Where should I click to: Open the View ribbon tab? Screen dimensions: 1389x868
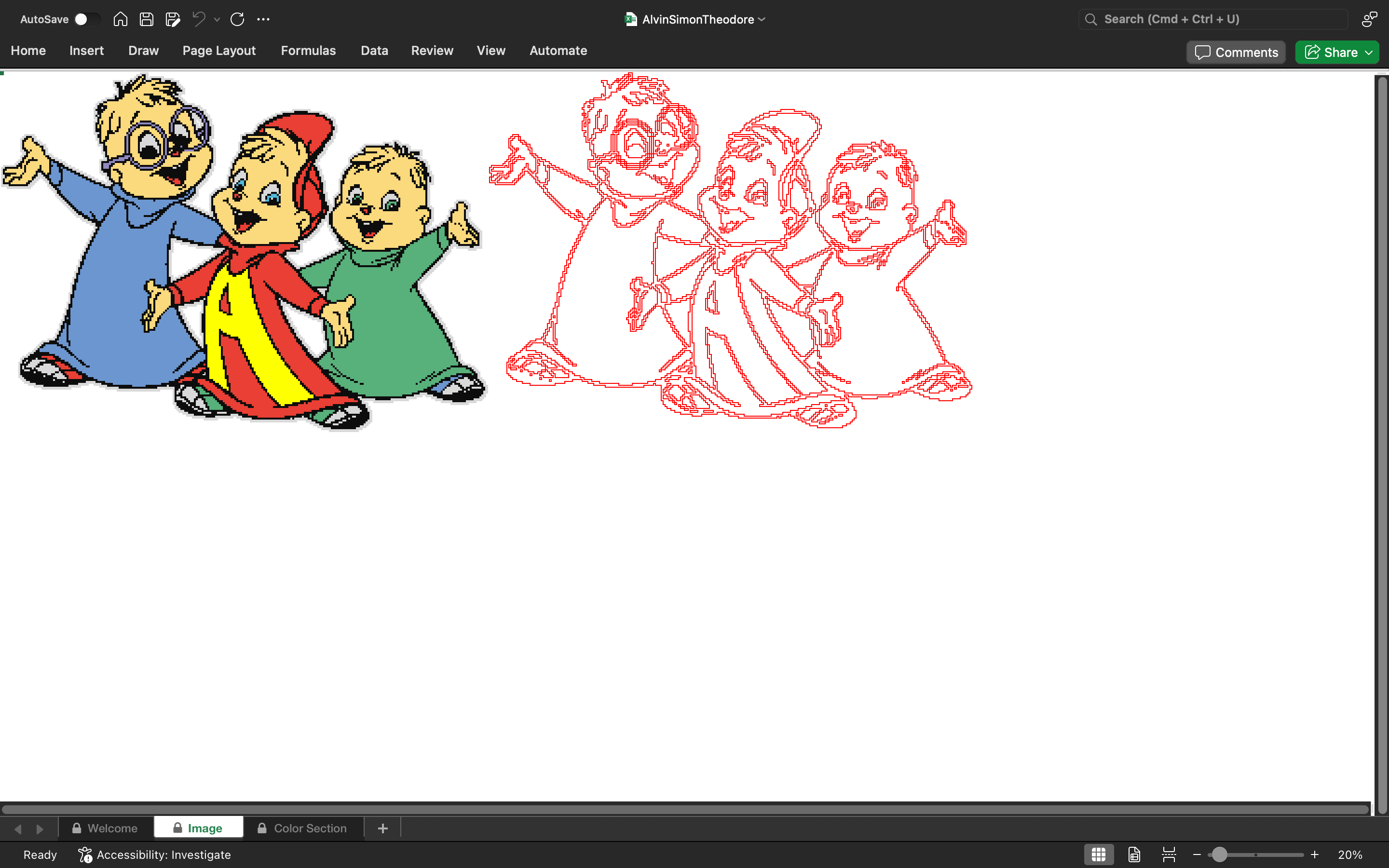(x=491, y=51)
